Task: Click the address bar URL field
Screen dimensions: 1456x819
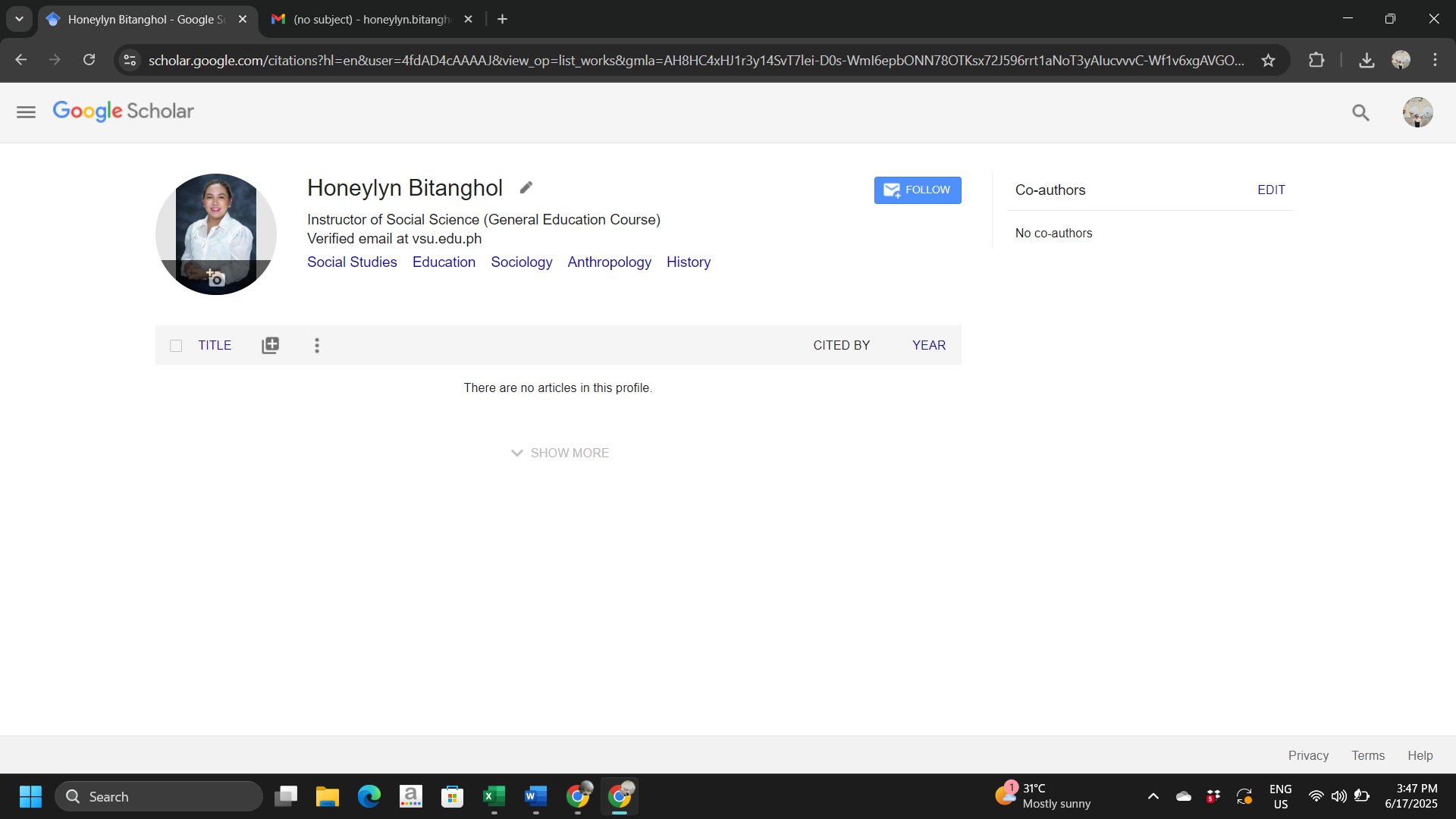Action: 695,61
